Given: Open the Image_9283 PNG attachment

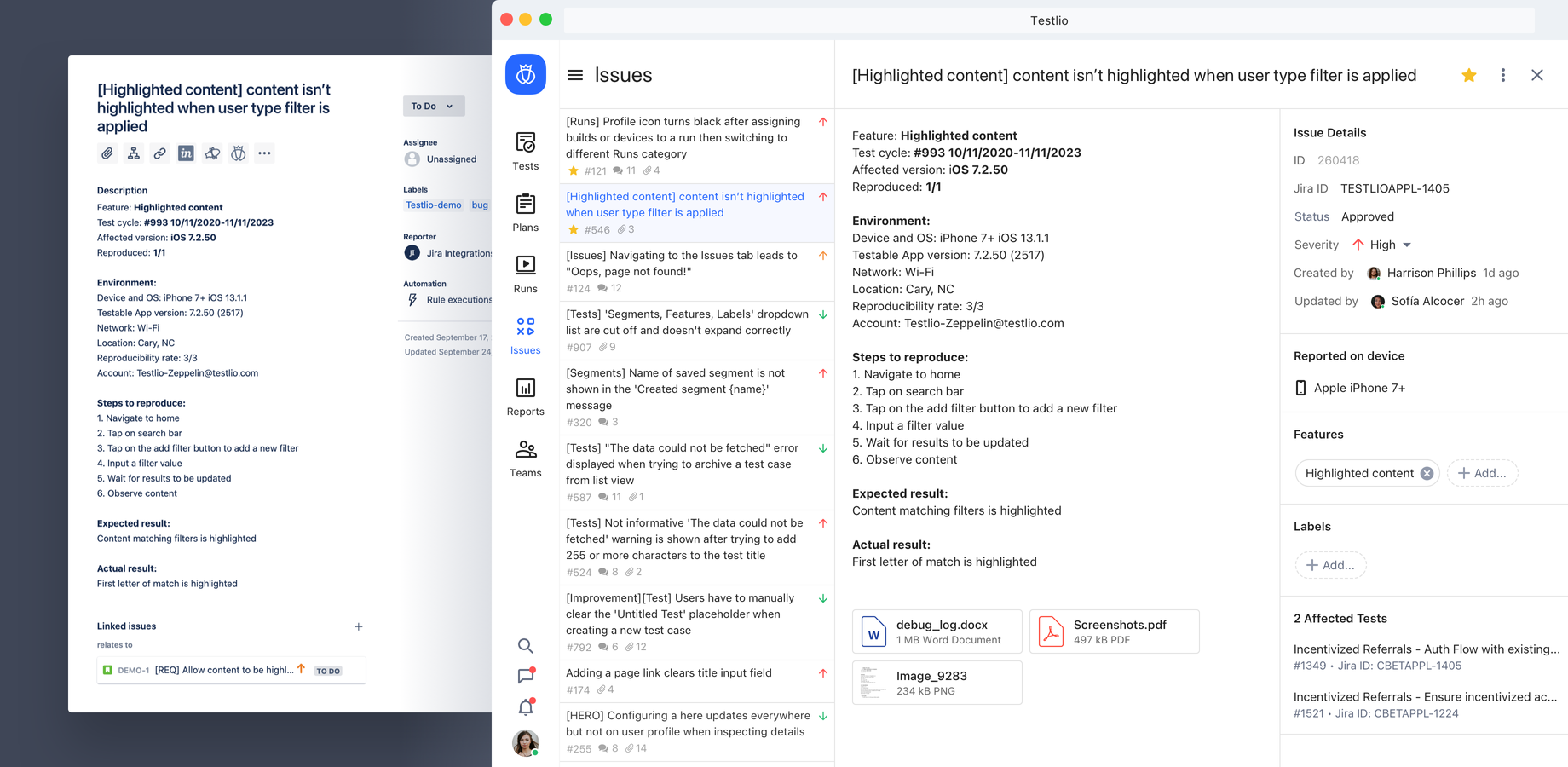Looking at the screenshot, I should (937, 683).
